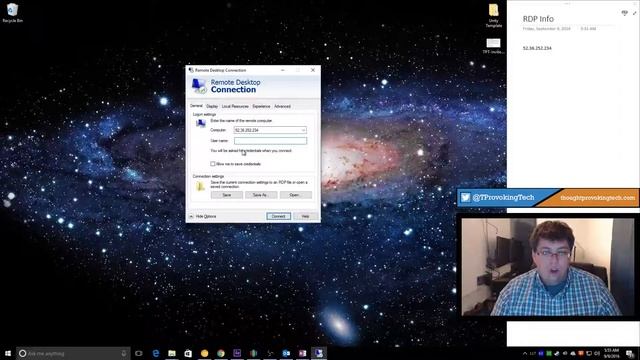Screen dimensions: 640x360
Task: Show hidden system tray icons
Action: [525, 353]
